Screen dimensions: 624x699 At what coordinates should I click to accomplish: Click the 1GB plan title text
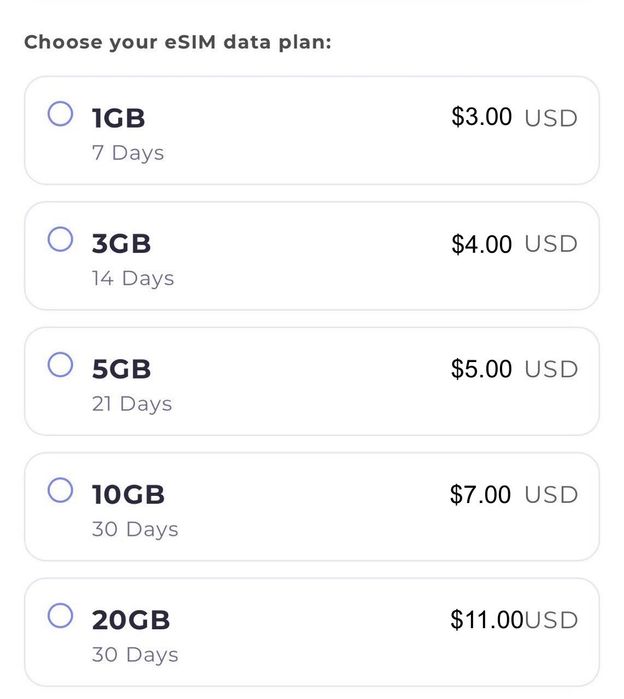point(118,118)
